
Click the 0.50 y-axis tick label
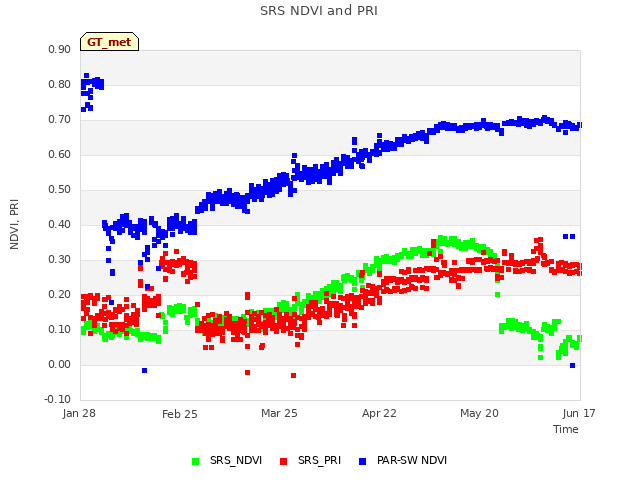click(59, 189)
